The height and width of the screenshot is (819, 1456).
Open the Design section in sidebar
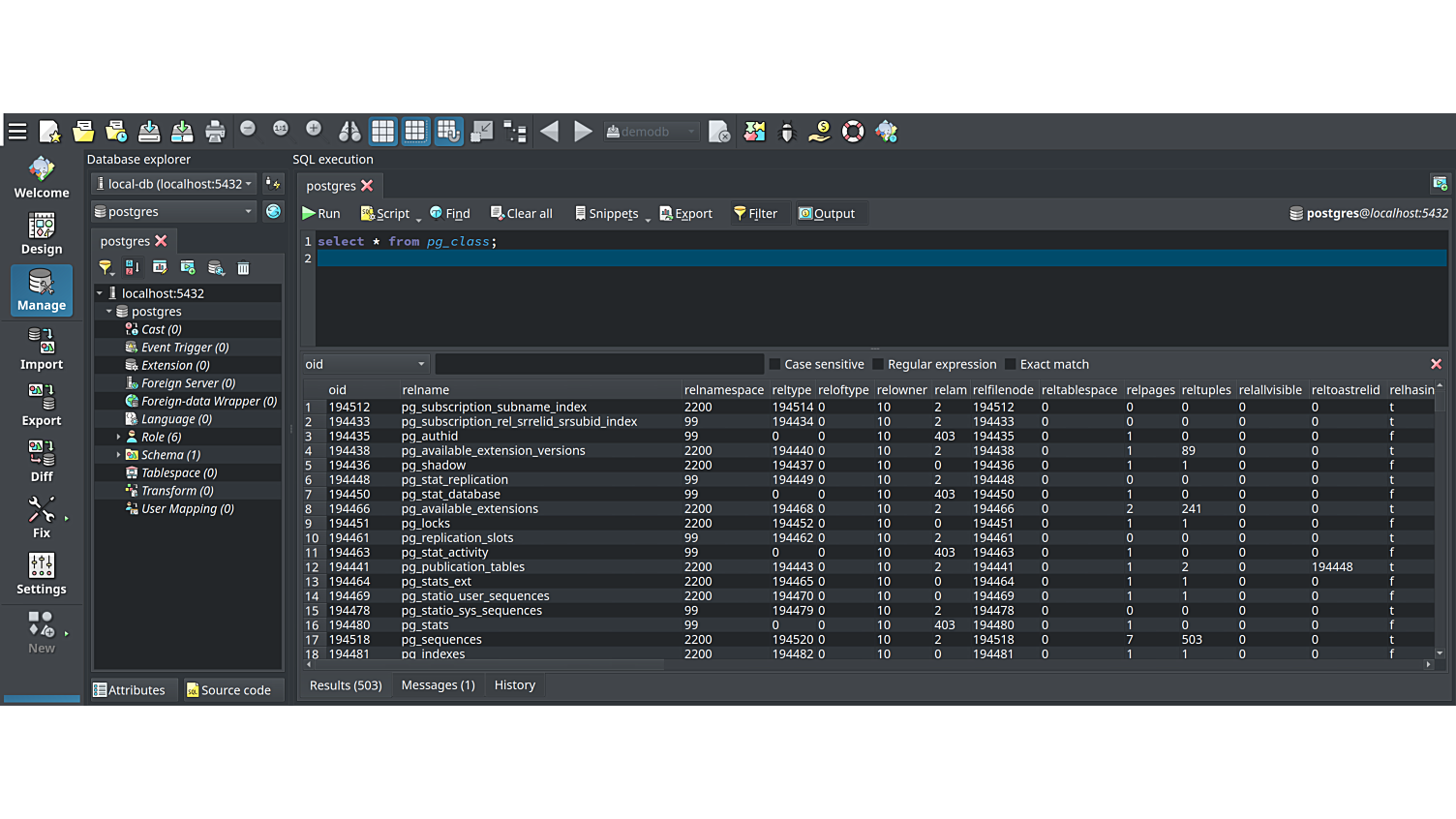click(42, 233)
